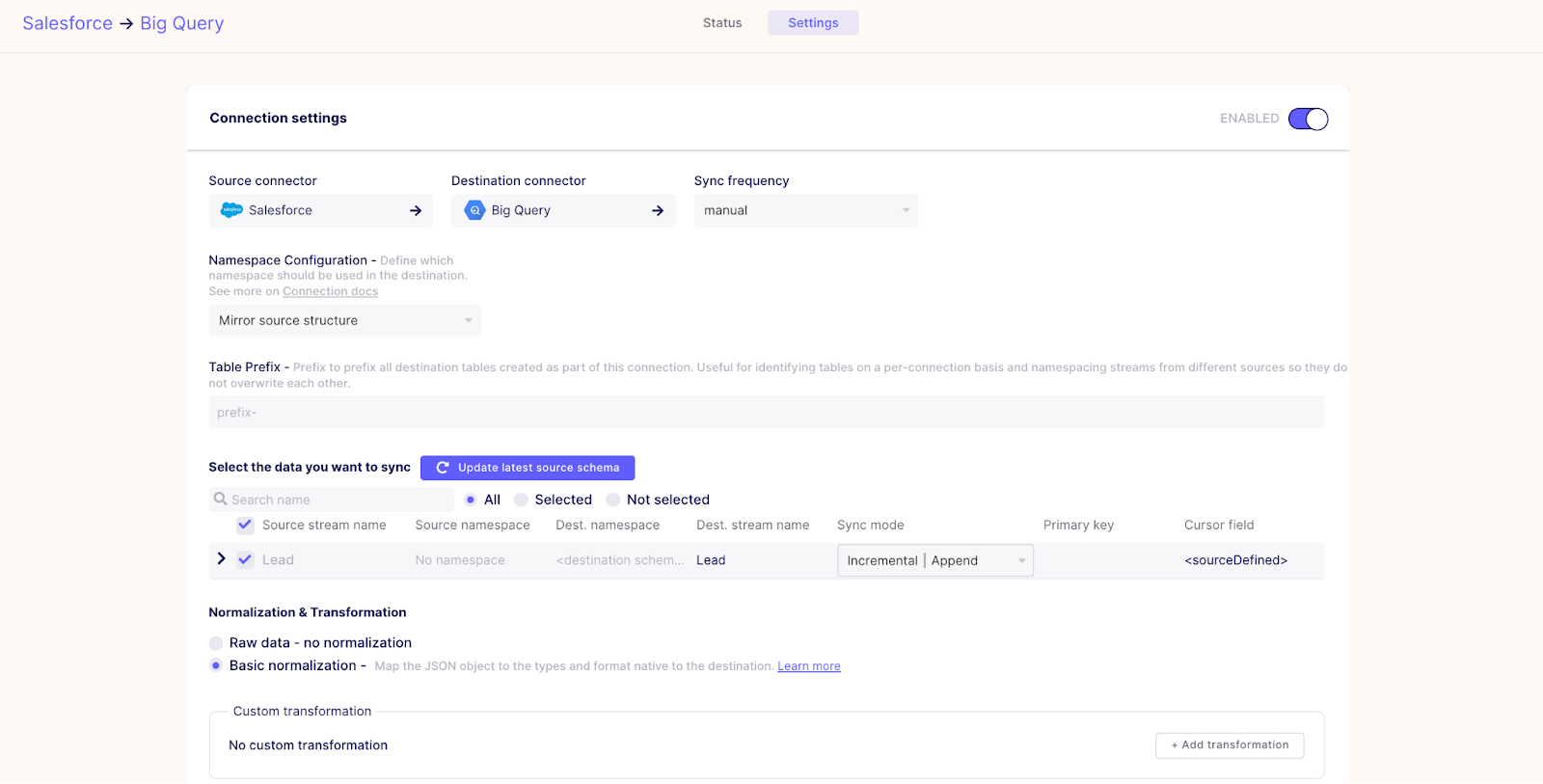Click the Table Prefix input field

point(767,412)
